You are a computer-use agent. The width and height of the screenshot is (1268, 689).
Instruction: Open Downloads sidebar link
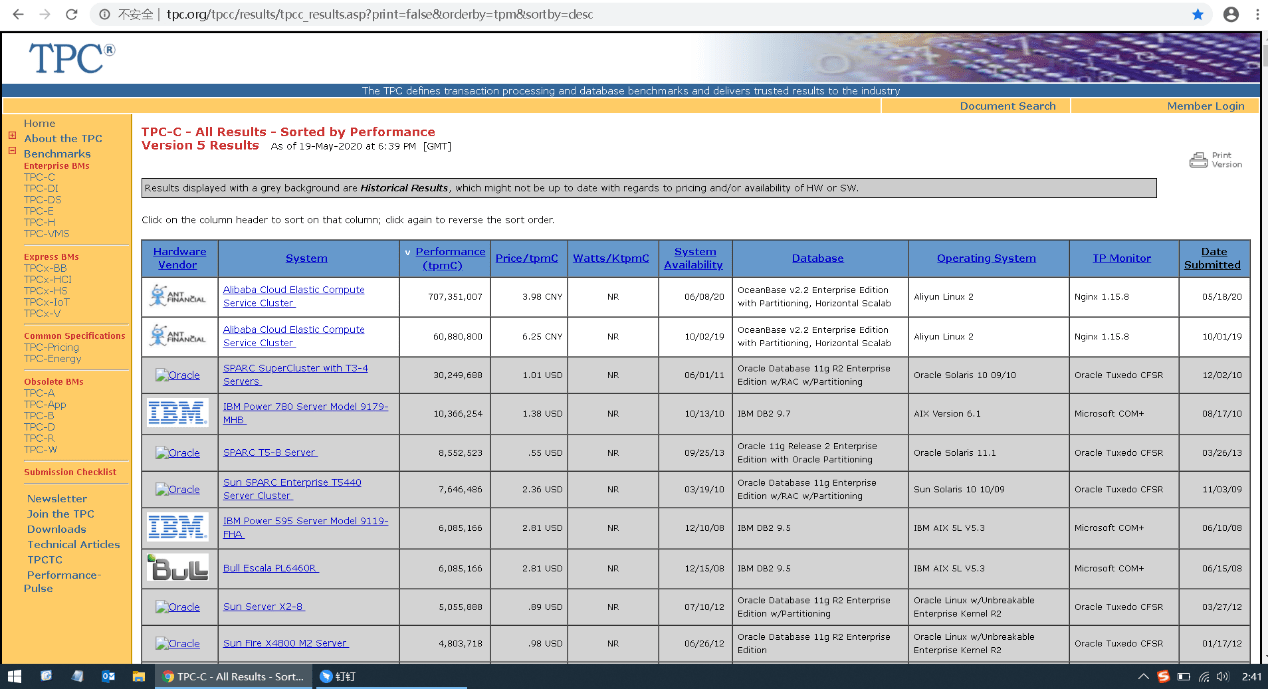pyautogui.click(x=57, y=530)
